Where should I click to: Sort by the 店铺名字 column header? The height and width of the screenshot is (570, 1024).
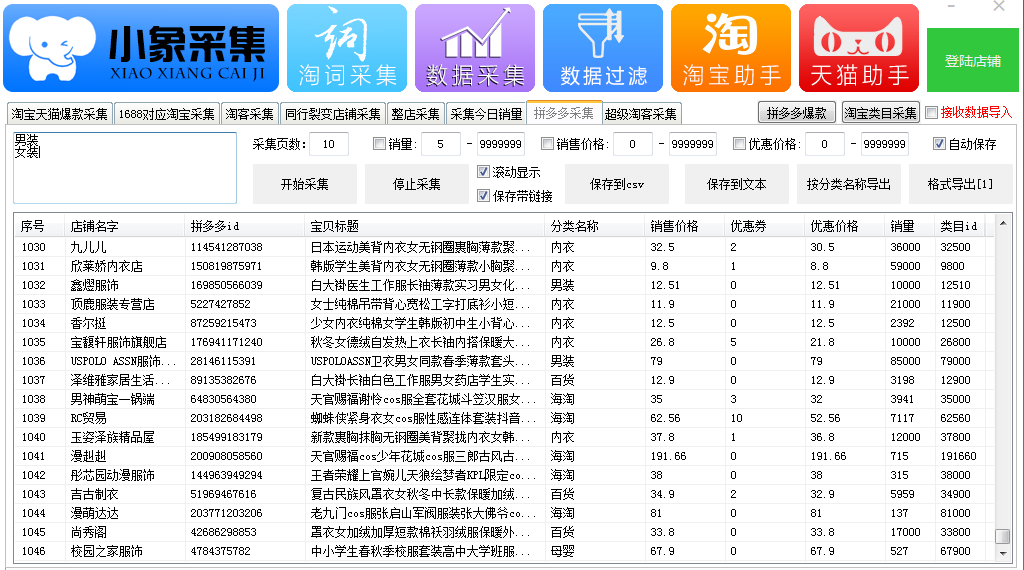125,226
